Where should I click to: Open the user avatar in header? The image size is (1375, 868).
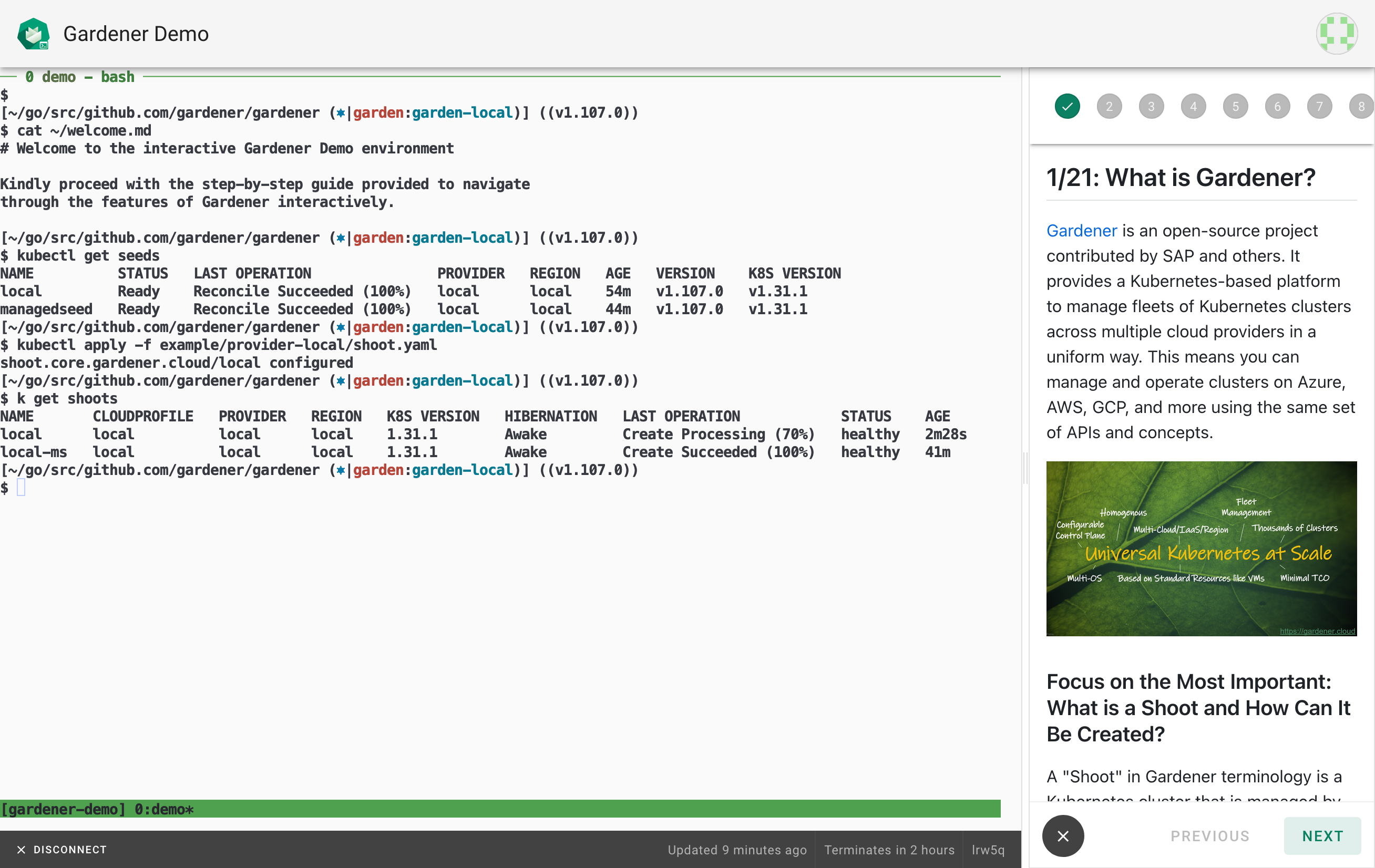click(x=1336, y=34)
